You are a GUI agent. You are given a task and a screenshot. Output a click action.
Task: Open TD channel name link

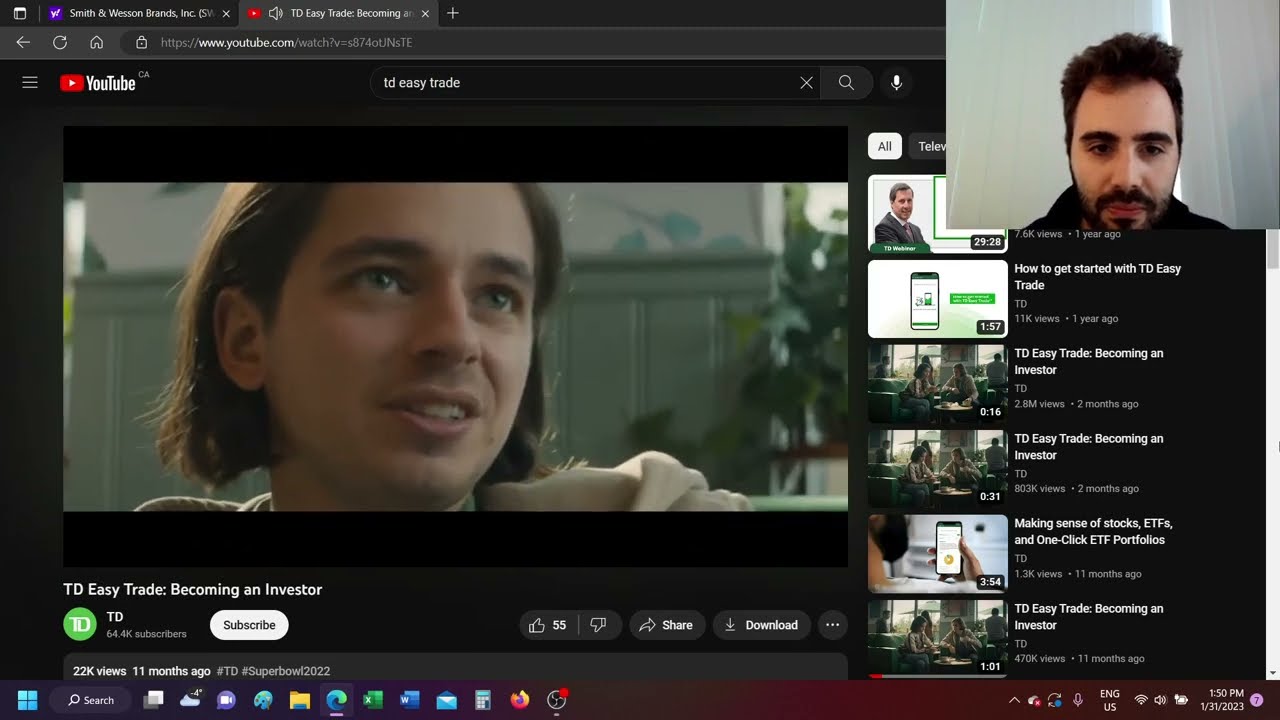(x=115, y=617)
